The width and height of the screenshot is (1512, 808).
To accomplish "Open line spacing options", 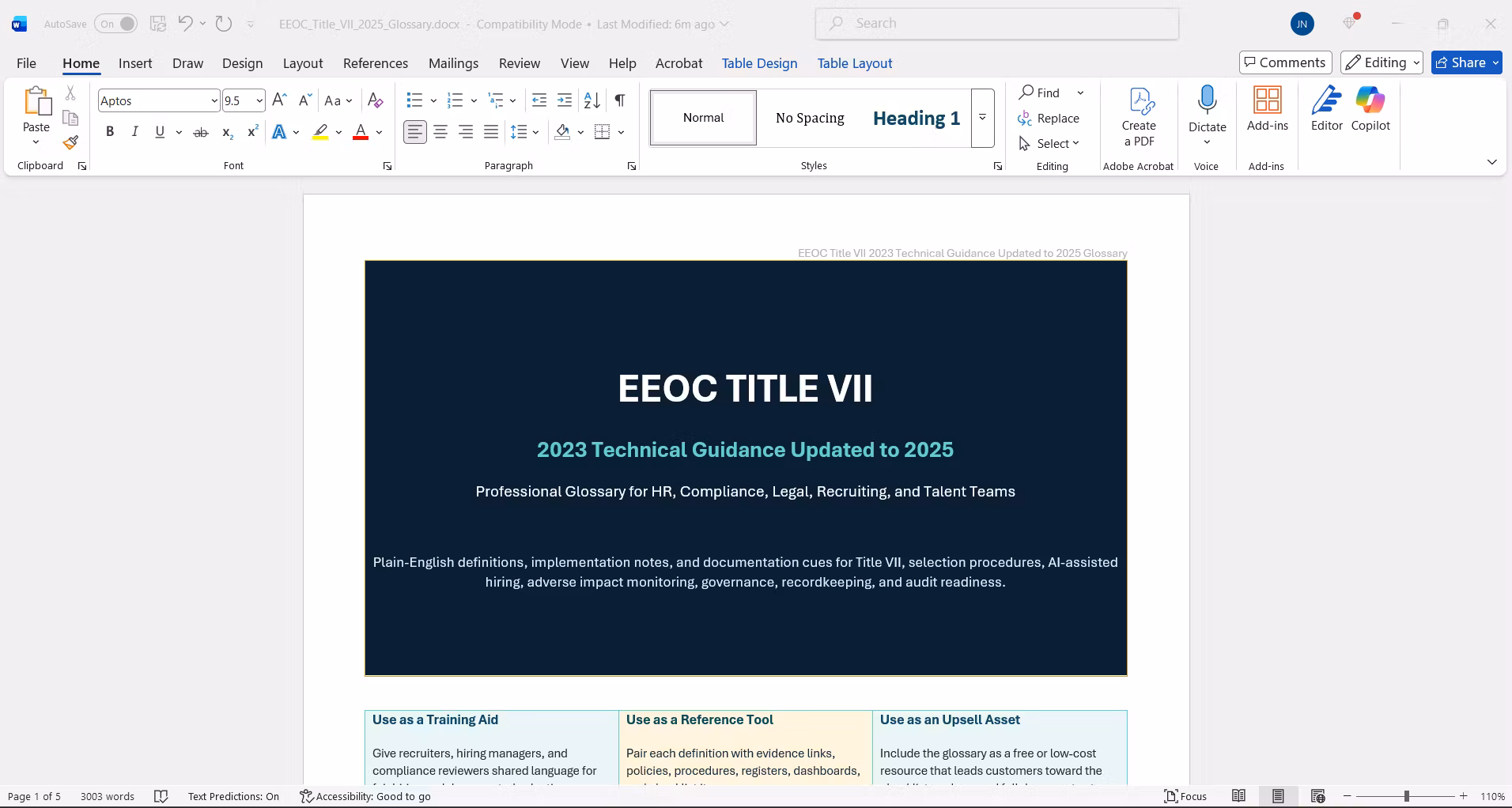I will (525, 132).
